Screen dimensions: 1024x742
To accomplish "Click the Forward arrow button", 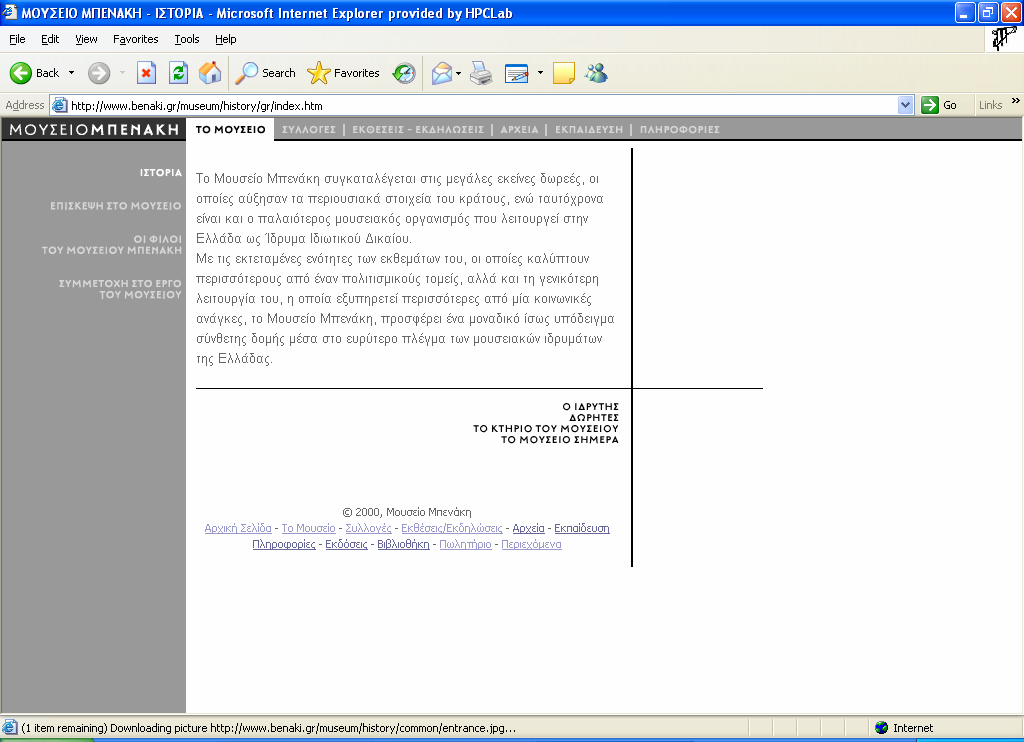I will (x=99, y=73).
